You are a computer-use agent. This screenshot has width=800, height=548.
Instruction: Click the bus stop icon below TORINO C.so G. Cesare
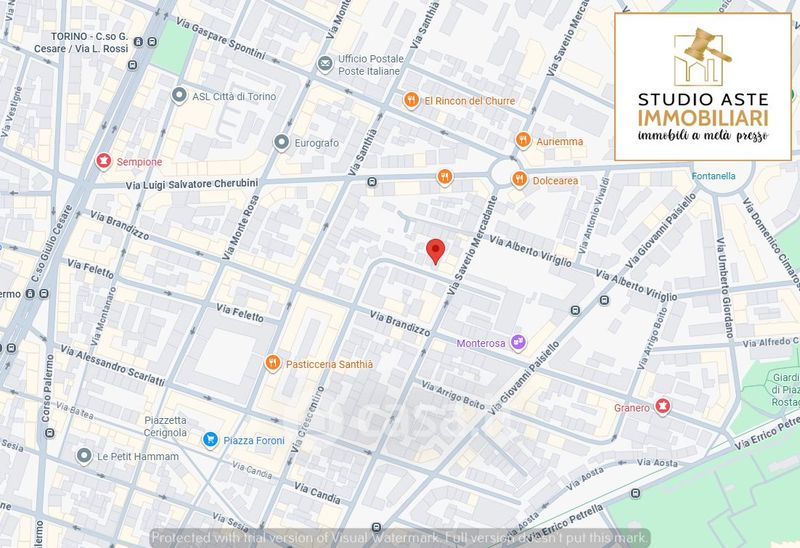click(x=132, y=65)
